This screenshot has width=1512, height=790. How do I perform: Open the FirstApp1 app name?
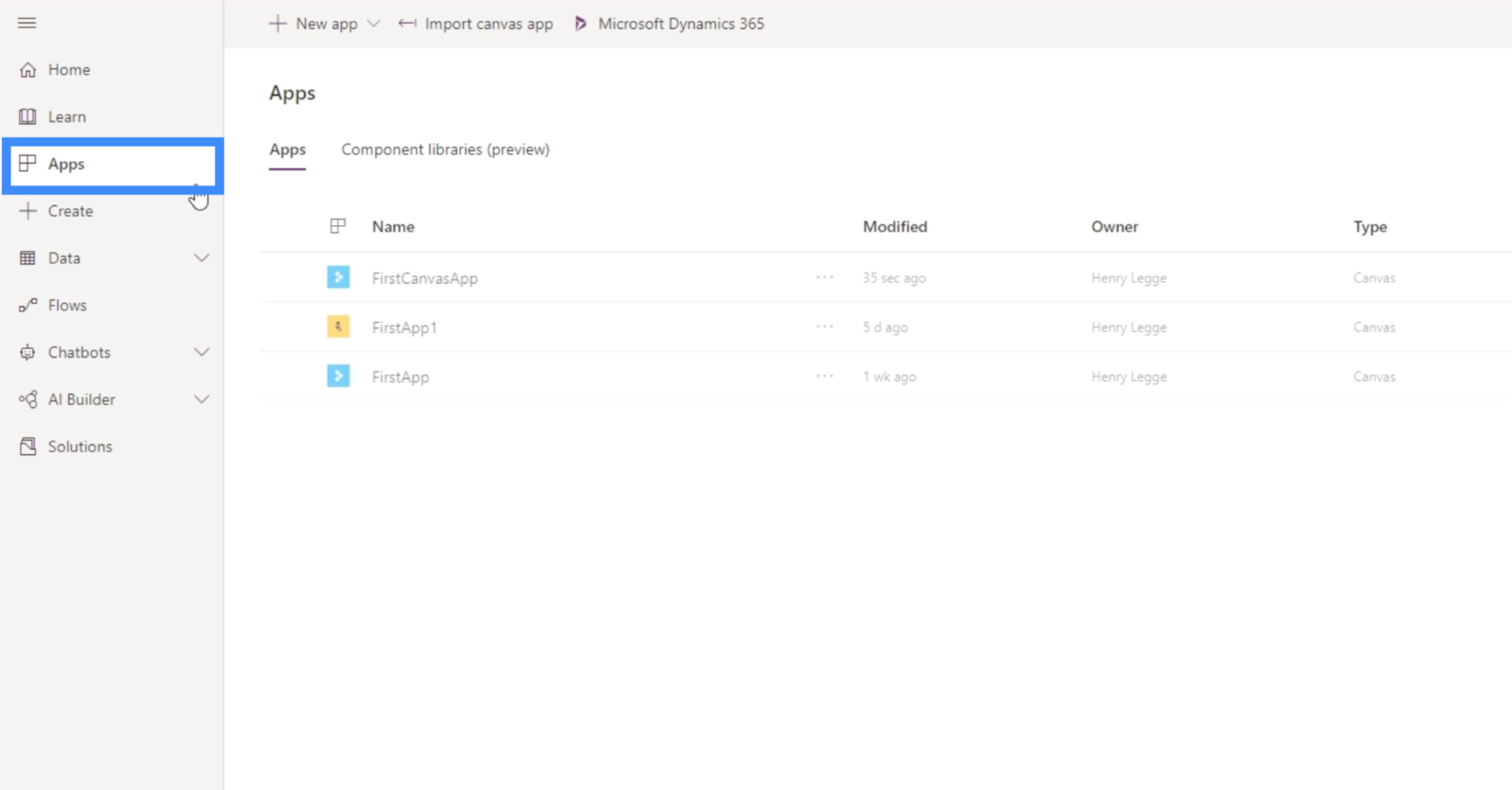(404, 328)
